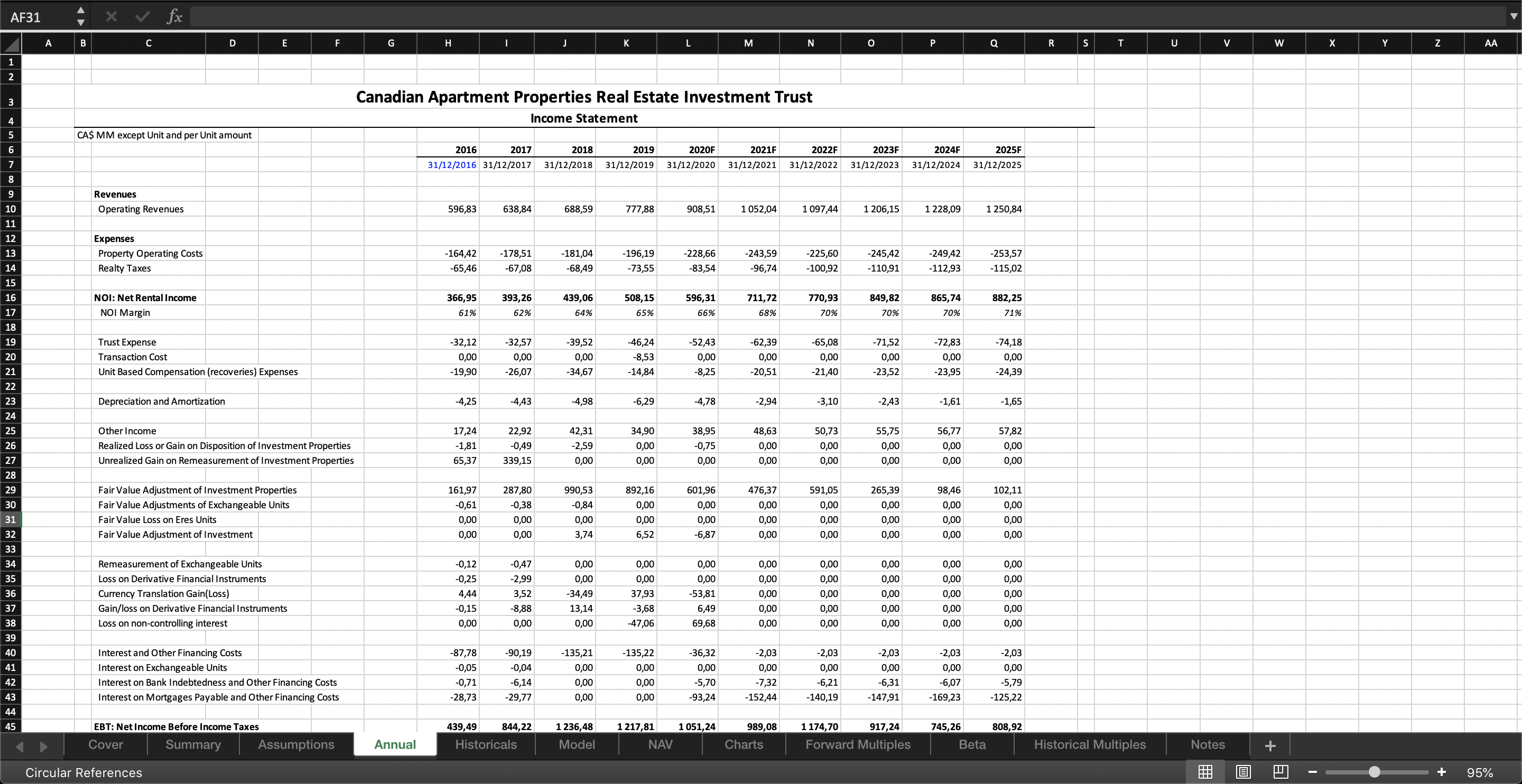
Task: Open the Forward Multiples sheet tab
Action: (858, 744)
